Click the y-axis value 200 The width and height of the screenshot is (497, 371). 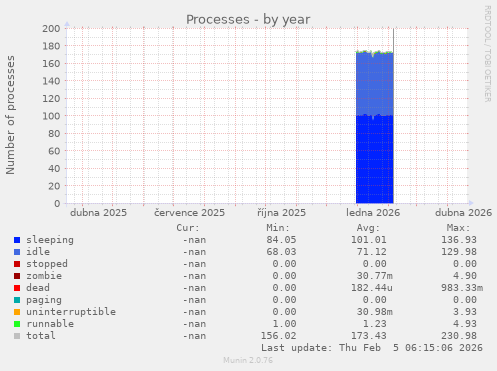point(51,29)
